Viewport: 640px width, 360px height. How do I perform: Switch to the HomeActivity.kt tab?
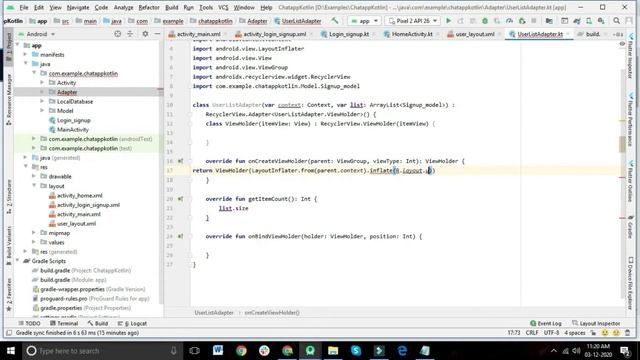(x=411, y=34)
